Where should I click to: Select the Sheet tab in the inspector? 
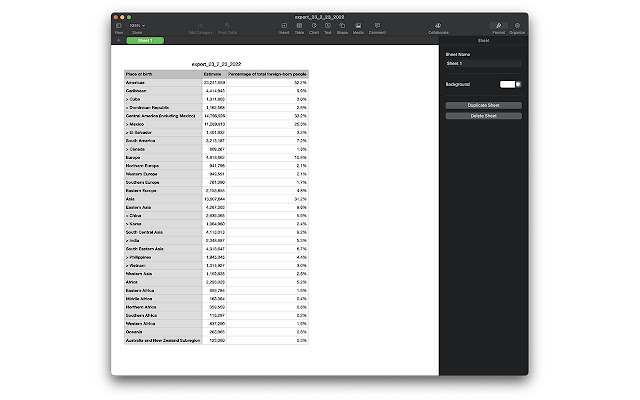[483, 40]
